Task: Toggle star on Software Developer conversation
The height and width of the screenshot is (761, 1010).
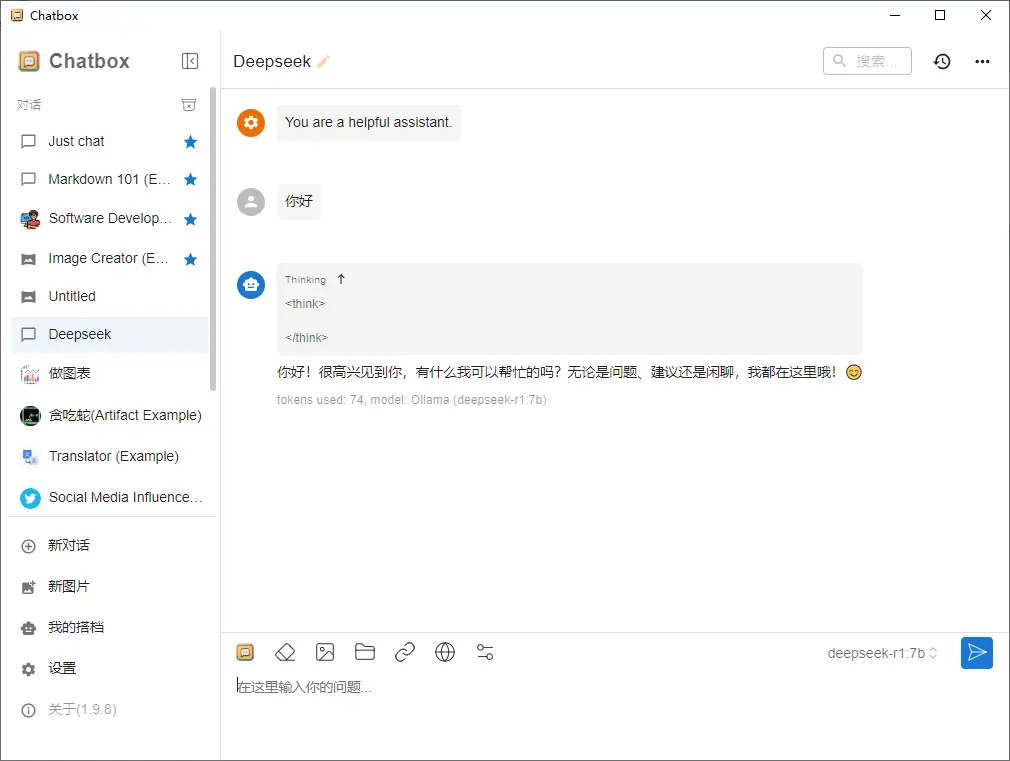Action: pyautogui.click(x=190, y=219)
